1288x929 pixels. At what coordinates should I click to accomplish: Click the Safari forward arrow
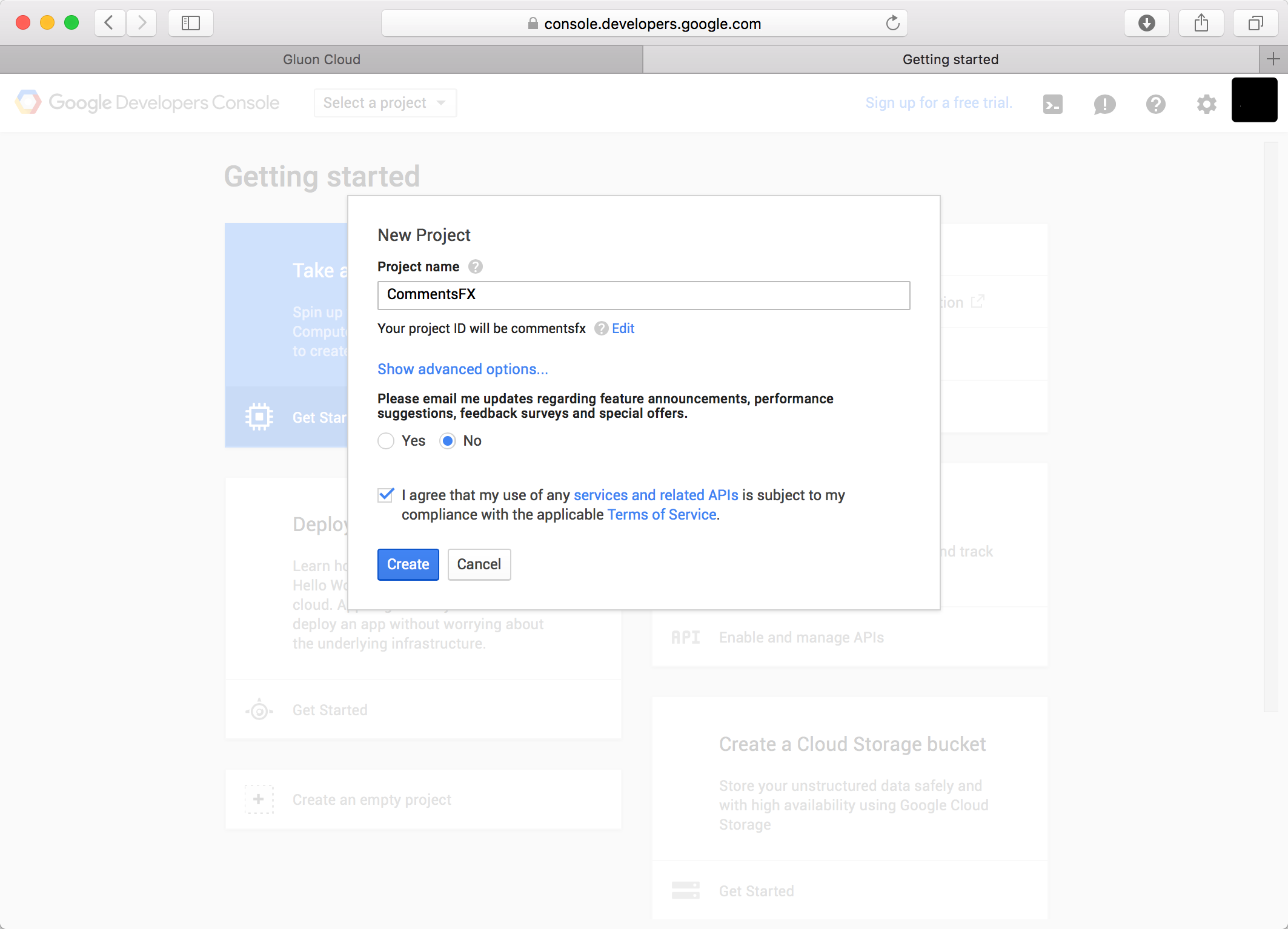(x=141, y=23)
